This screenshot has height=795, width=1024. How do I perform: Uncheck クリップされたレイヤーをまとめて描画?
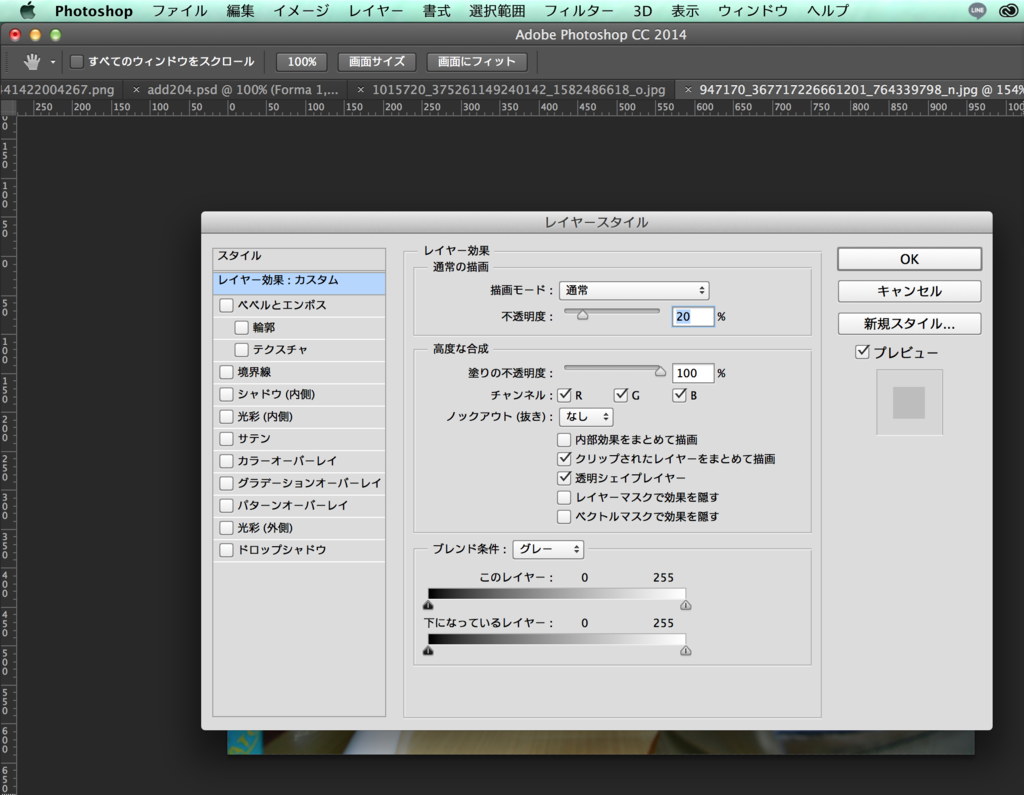(x=564, y=459)
